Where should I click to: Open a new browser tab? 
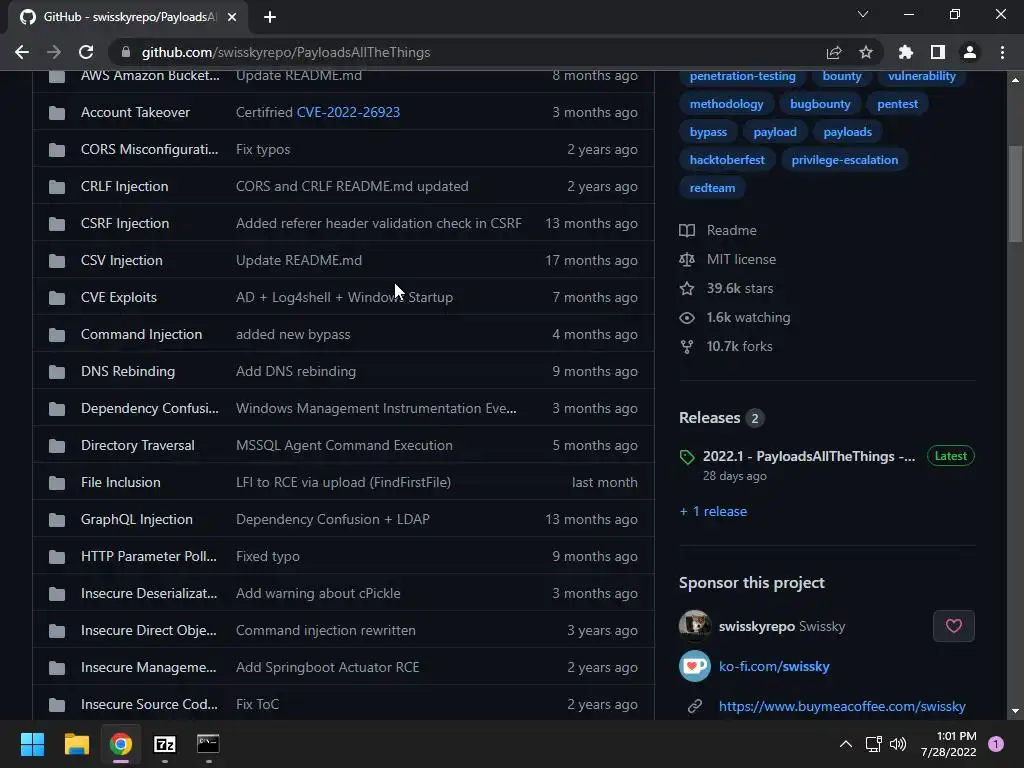(270, 17)
